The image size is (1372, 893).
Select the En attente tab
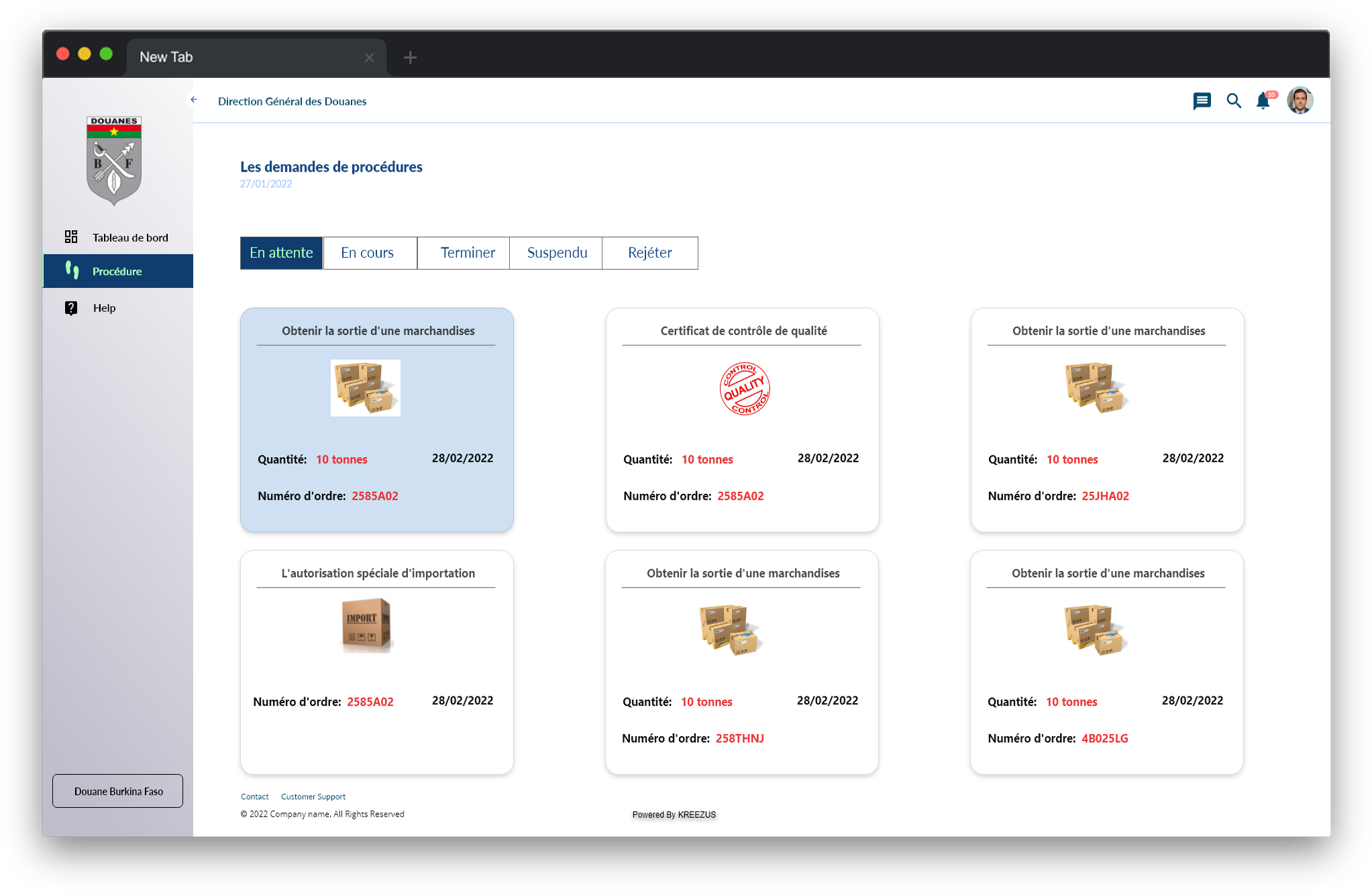281,253
